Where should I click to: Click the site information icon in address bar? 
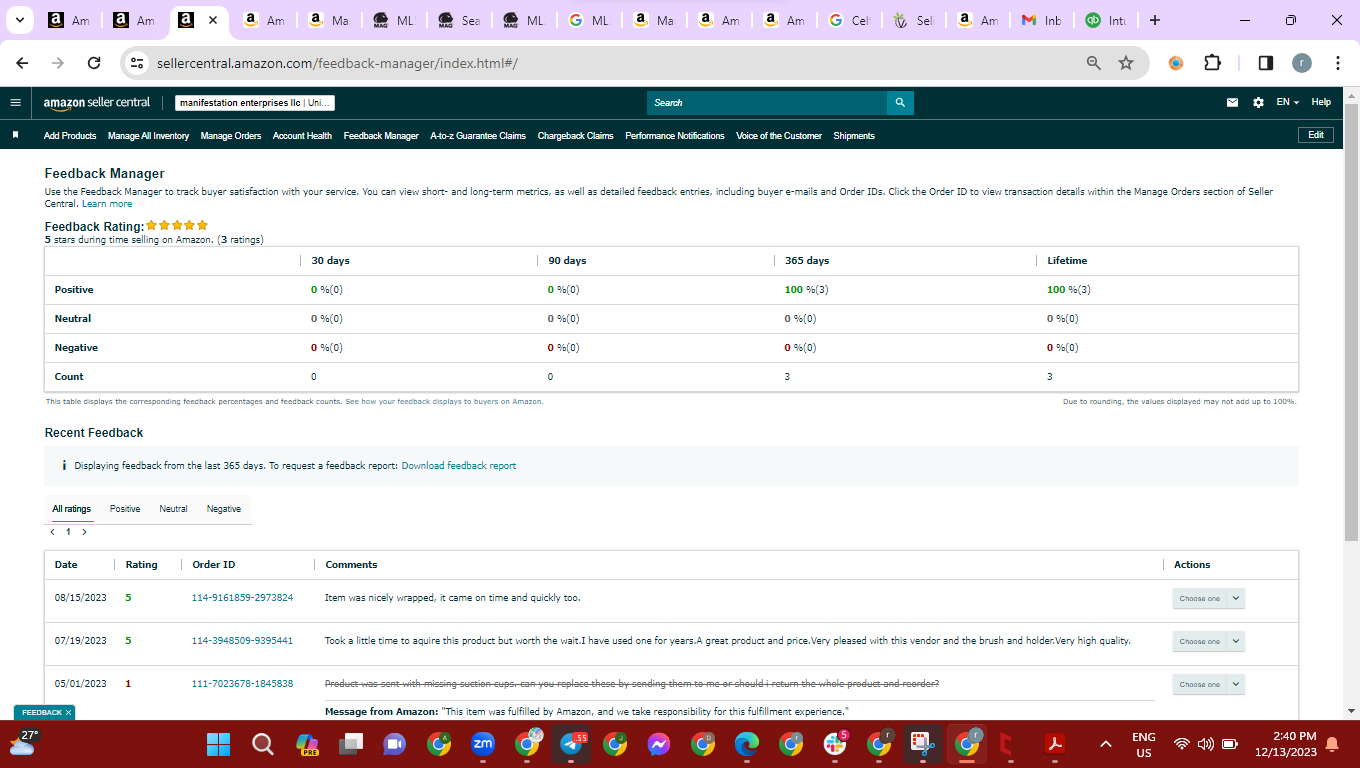(x=138, y=63)
